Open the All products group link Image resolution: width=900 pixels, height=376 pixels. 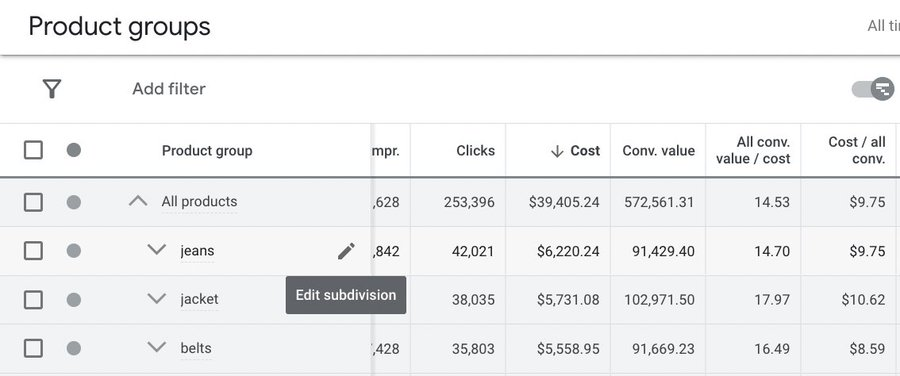tap(199, 202)
